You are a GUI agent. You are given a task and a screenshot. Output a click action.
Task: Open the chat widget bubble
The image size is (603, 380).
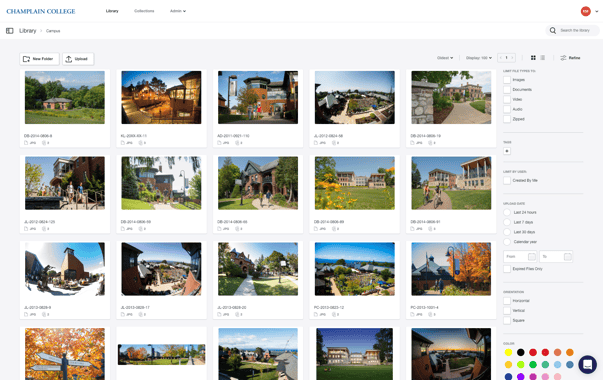click(587, 364)
